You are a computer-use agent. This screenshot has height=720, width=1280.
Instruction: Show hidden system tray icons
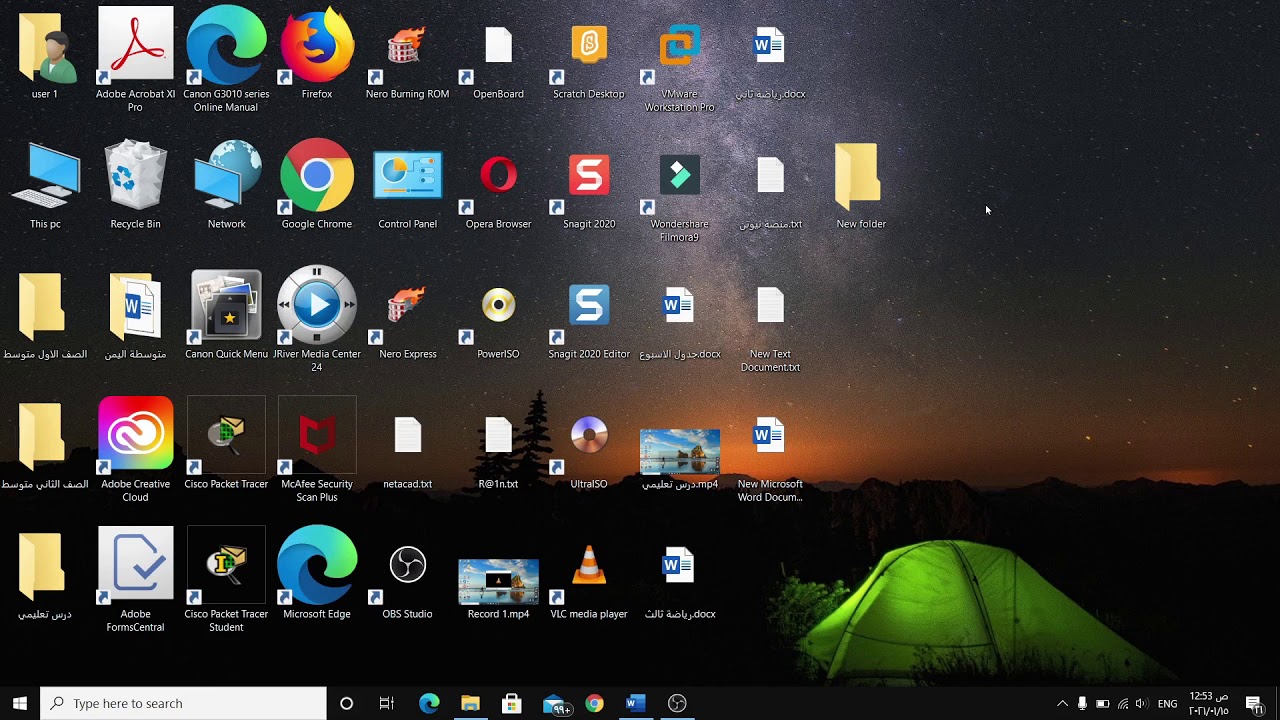pyautogui.click(x=1062, y=703)
